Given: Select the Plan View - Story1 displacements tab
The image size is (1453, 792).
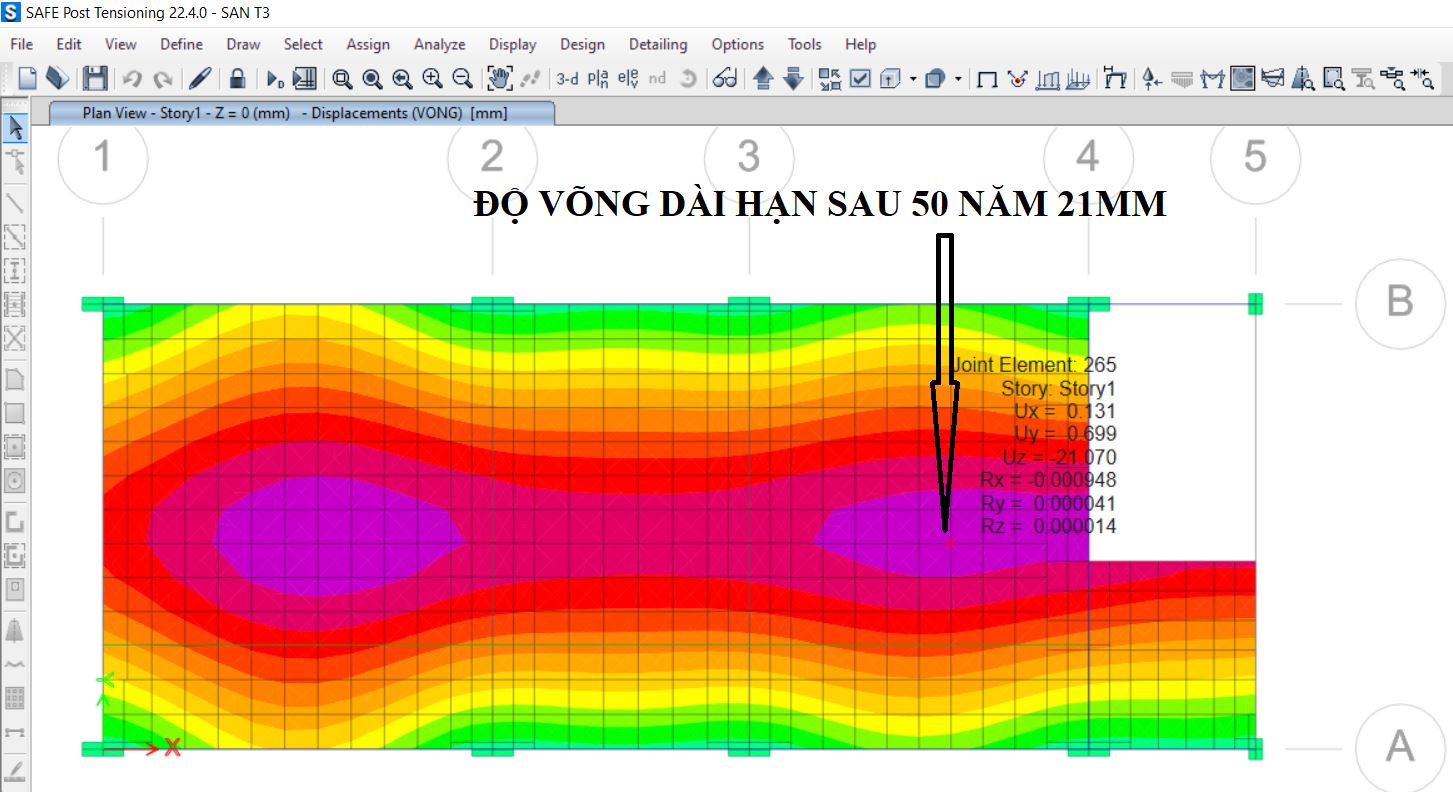Looking at the screenshot, I should pos(300,113).
